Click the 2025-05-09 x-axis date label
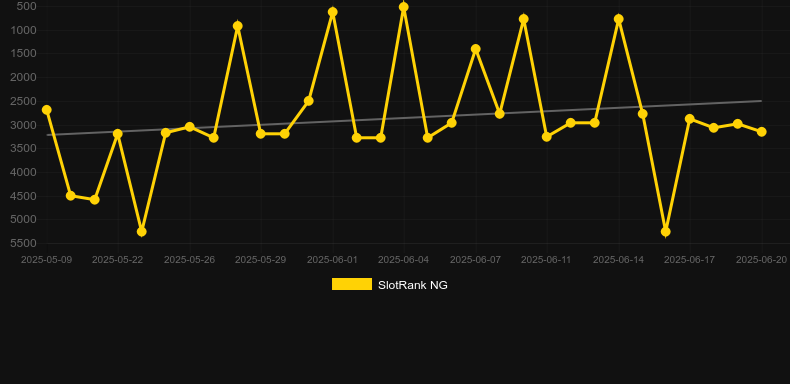The width and height of the screenshot is (790, 384). [46, 260]
